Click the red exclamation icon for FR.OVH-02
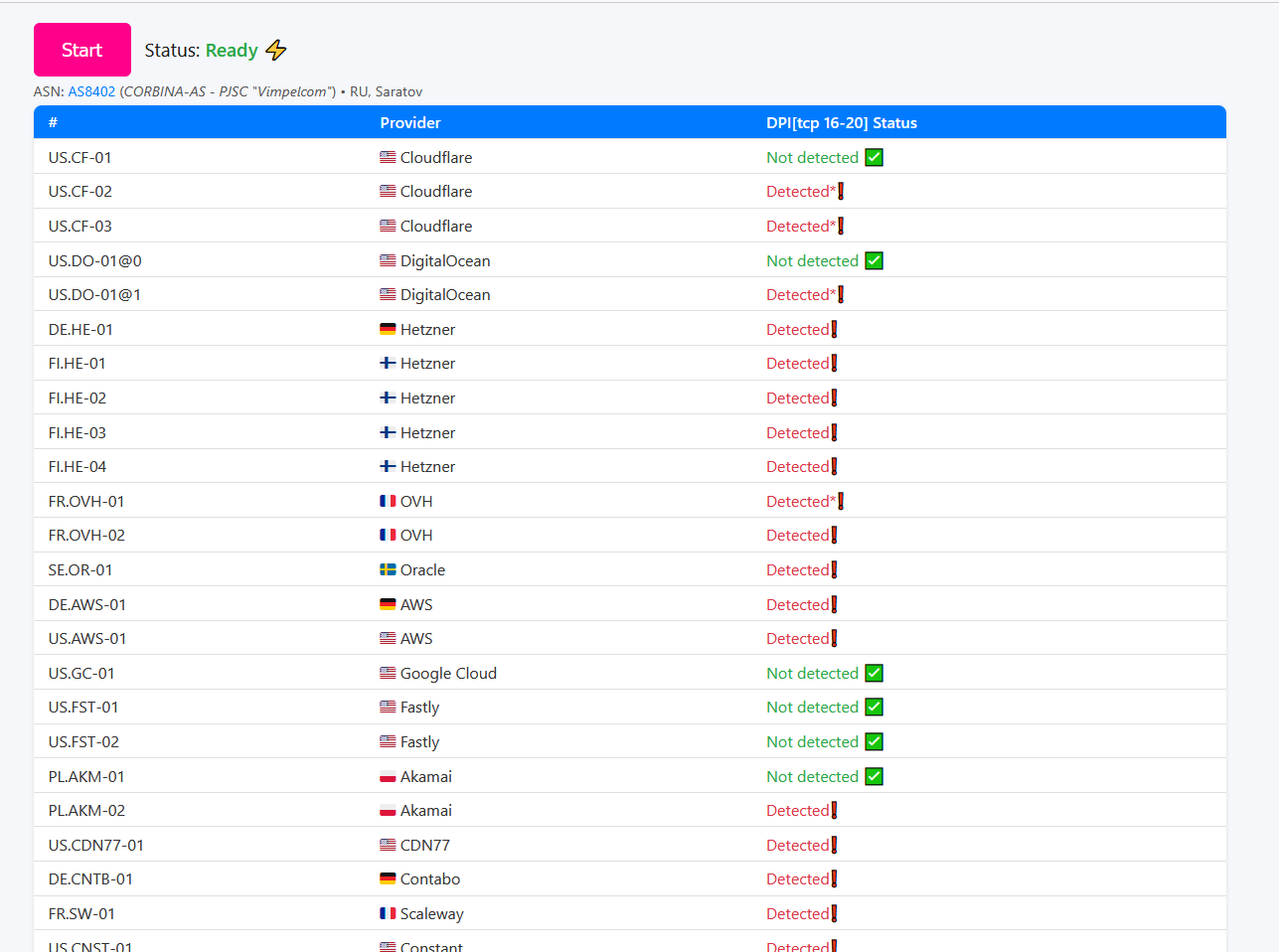 click(x=834, y=536)
